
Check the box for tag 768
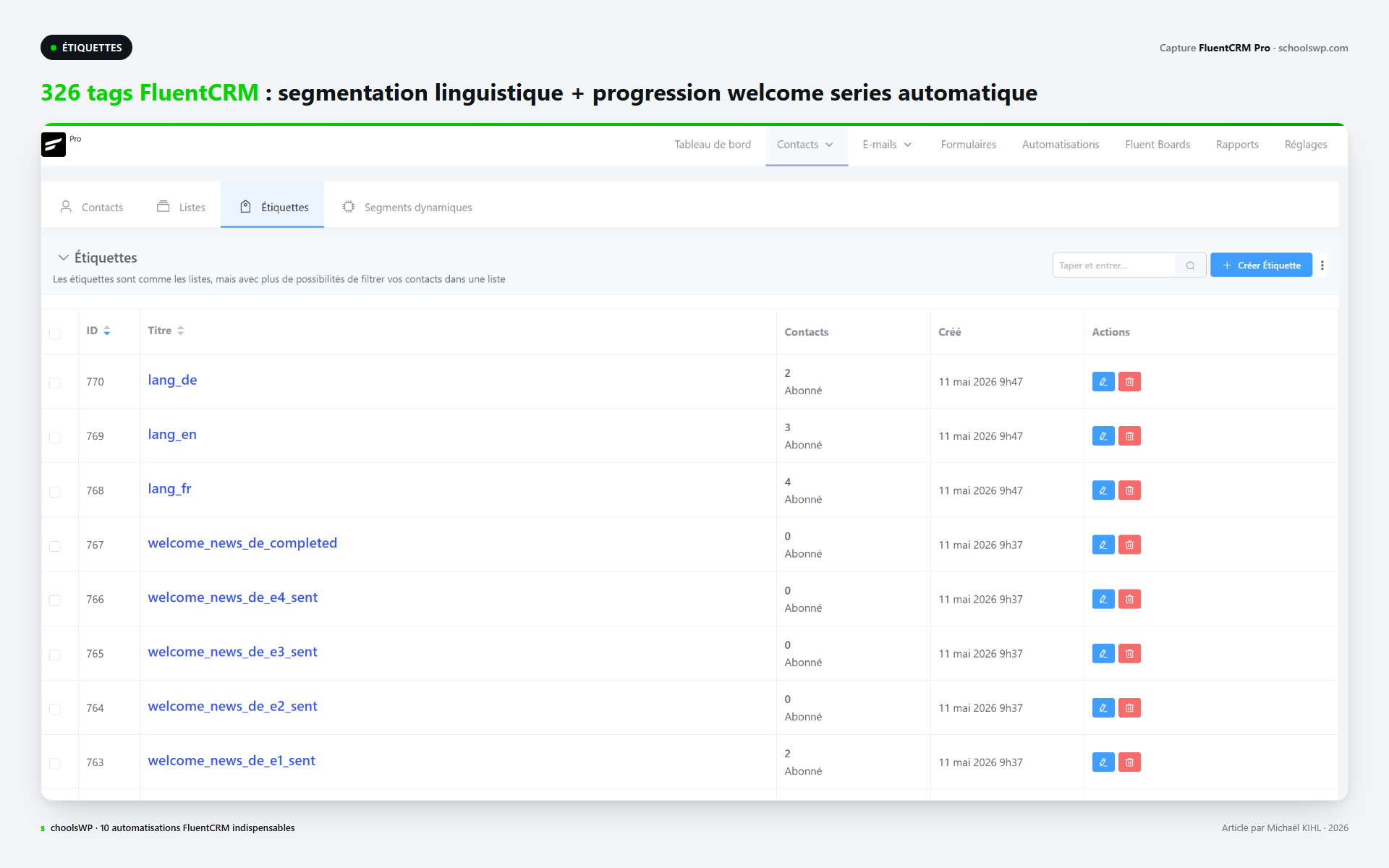pos(55,491)
